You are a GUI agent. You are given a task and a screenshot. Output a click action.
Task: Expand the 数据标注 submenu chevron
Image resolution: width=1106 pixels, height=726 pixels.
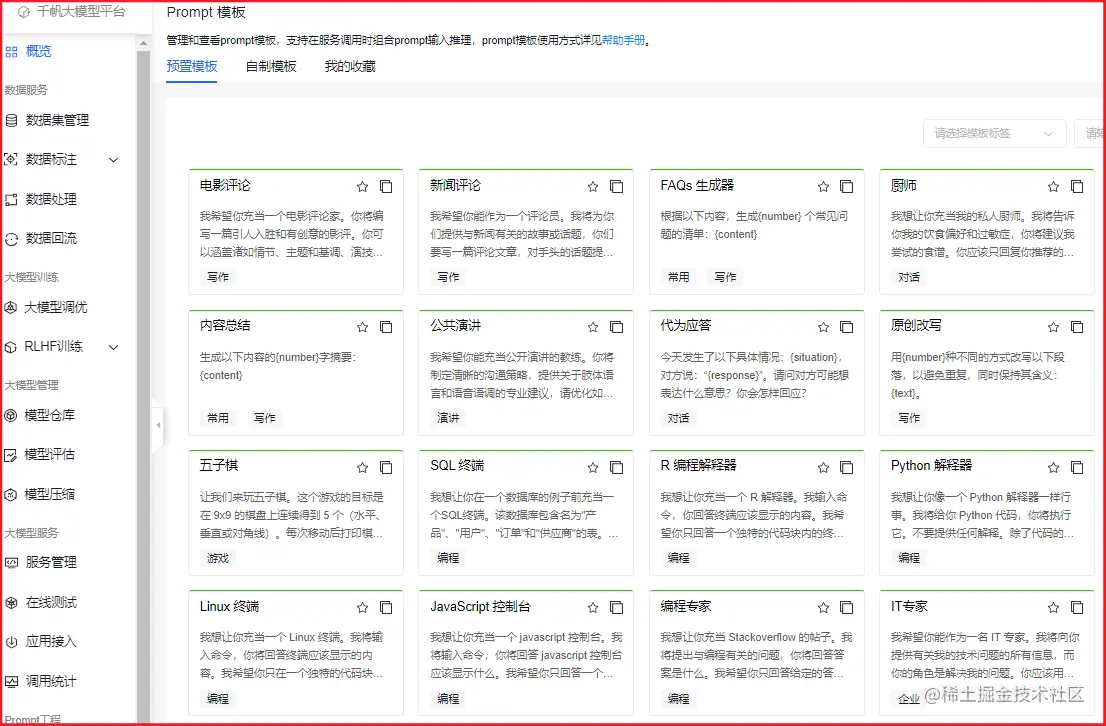(x=114, y=160)
